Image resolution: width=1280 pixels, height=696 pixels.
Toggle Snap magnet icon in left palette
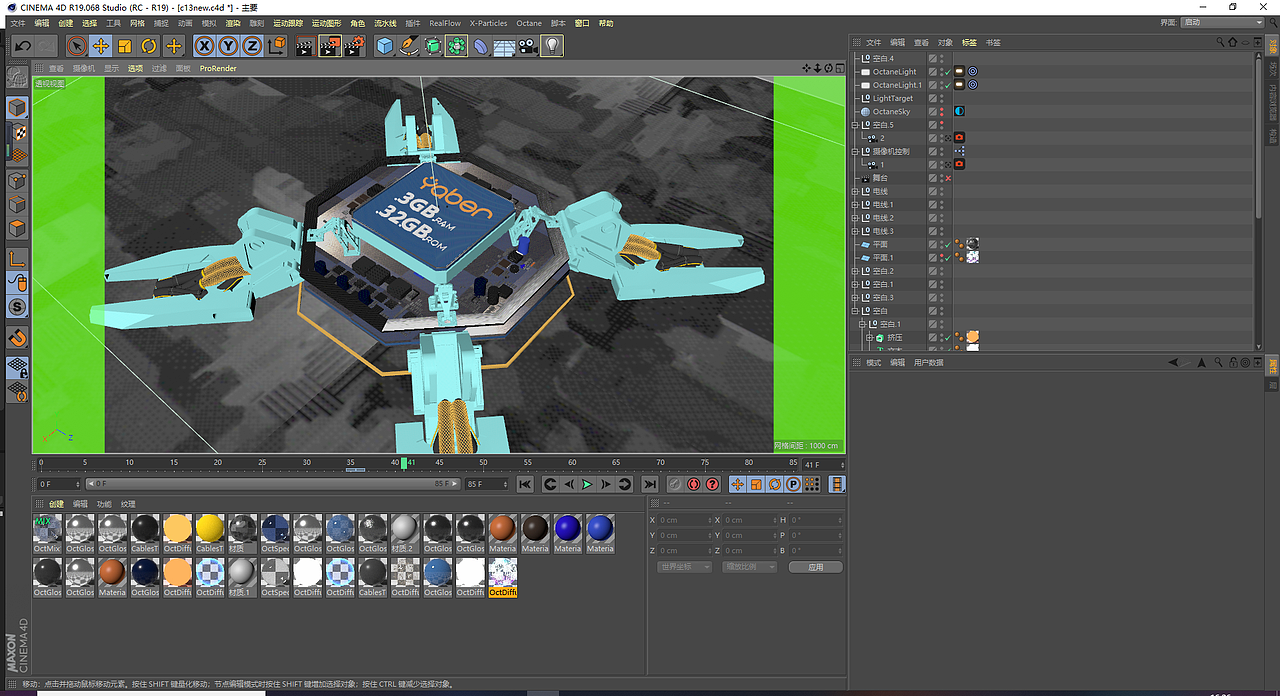pyautogui.click(x=17, y=339)
